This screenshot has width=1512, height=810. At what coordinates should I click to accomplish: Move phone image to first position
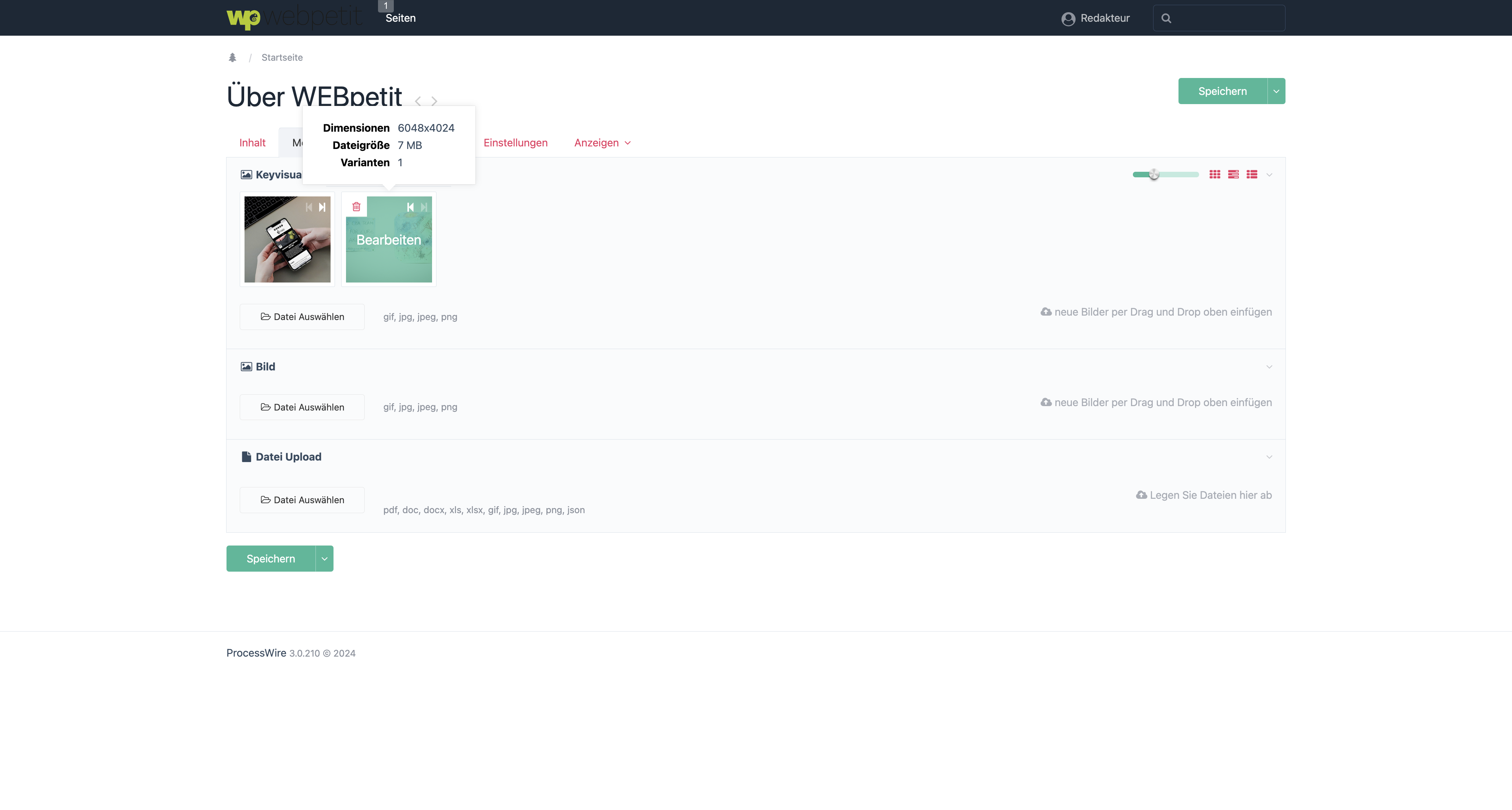[309, 207]
